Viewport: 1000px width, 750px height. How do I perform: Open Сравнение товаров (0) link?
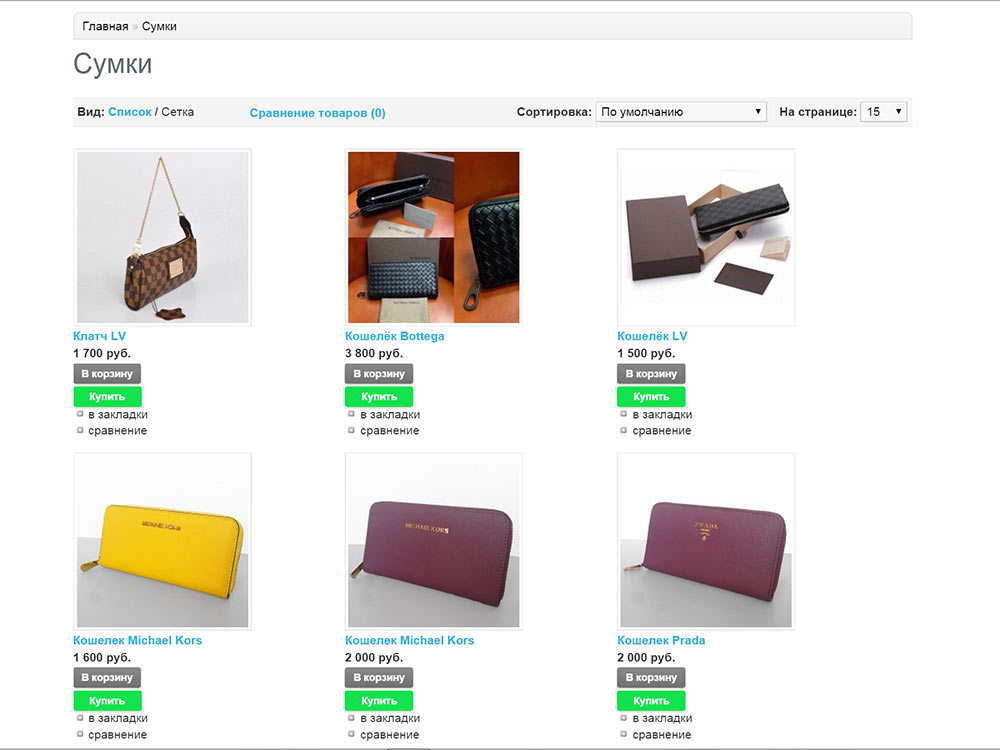coord(317,113)
